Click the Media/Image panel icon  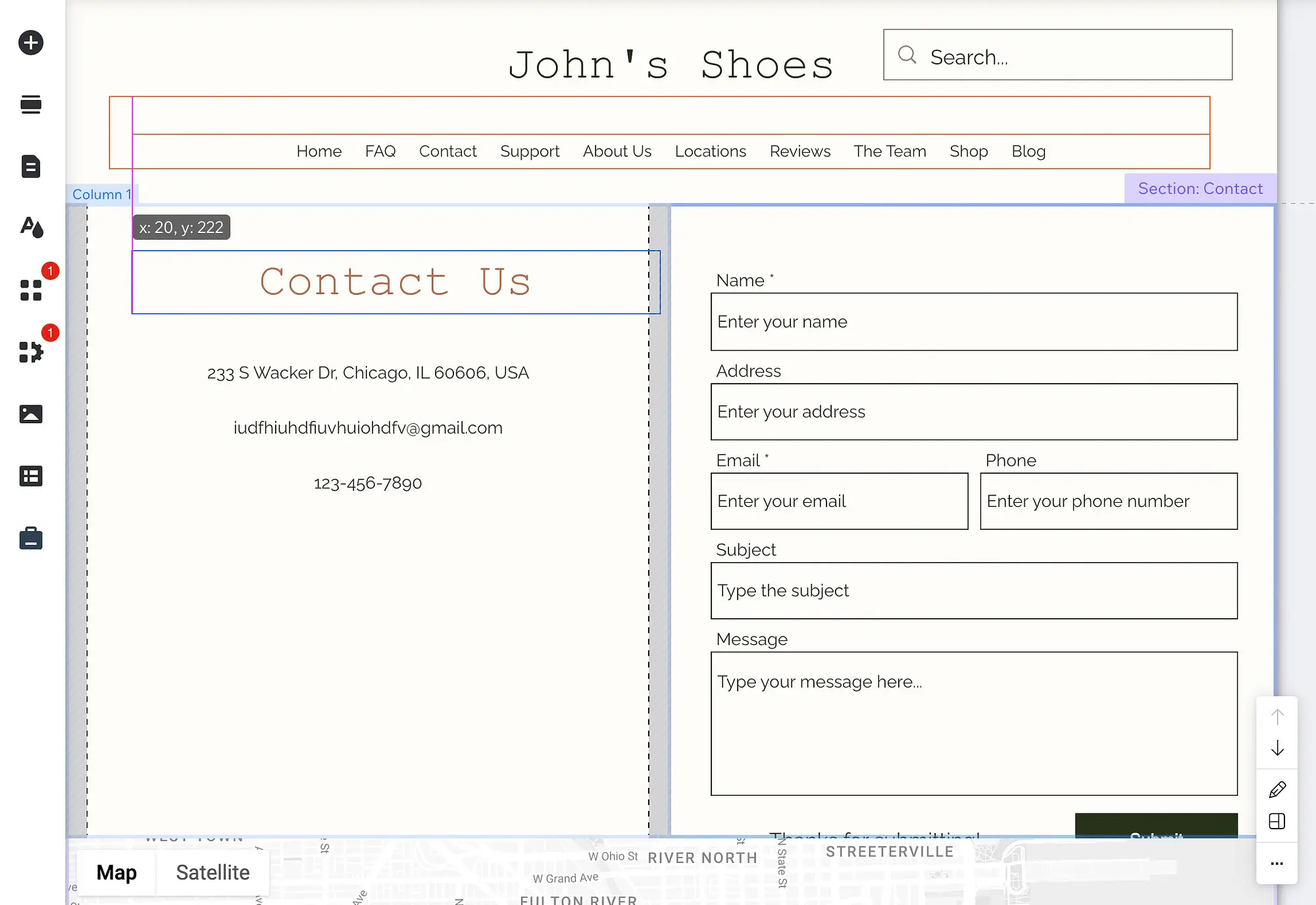[31, 412]
